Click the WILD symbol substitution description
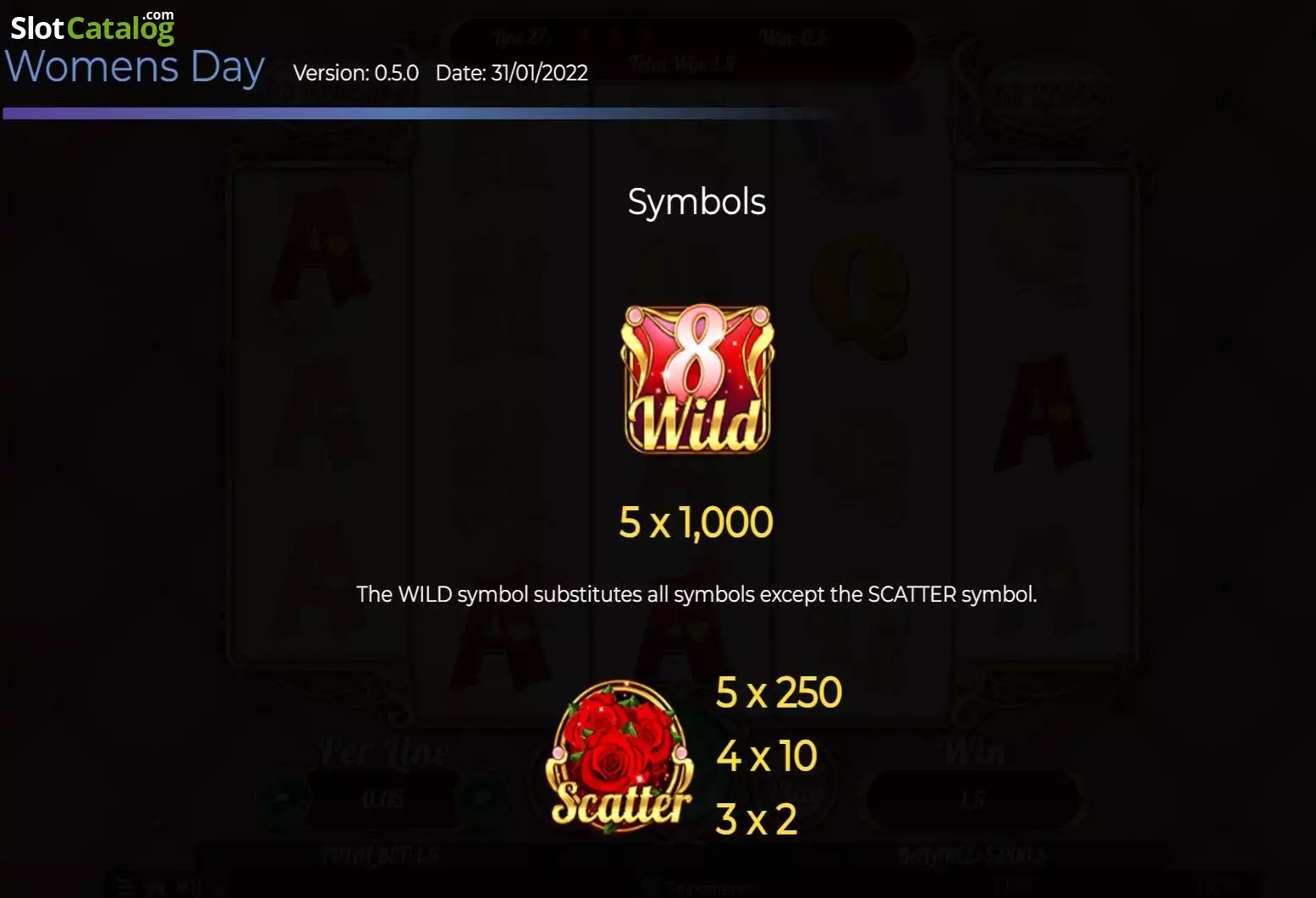1316x898 pixels. (697, 594)
